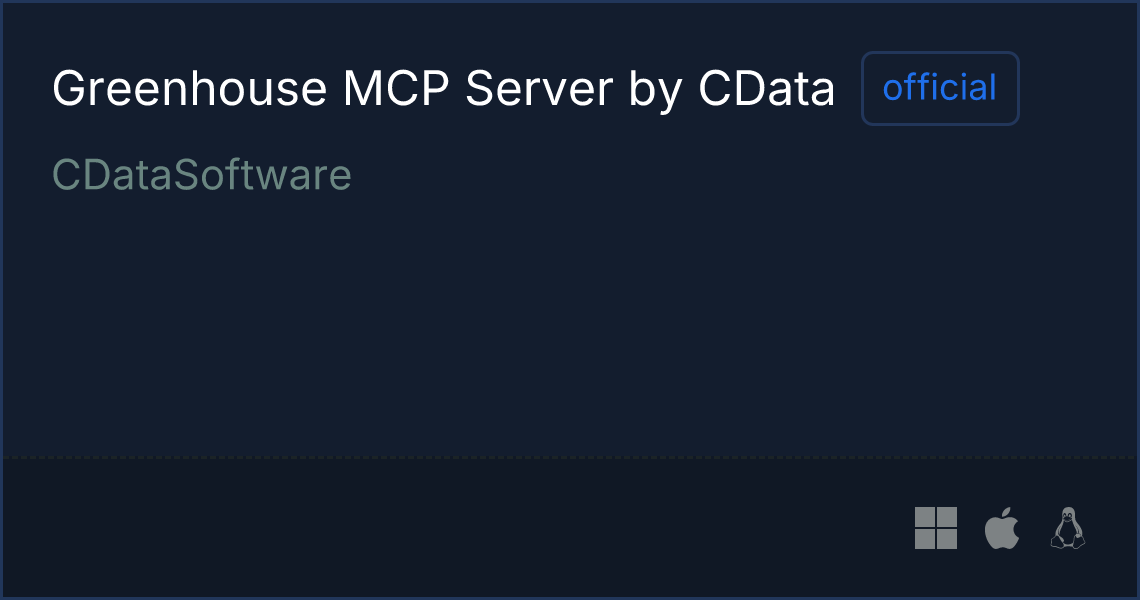Choose the four-pane Windows logo
Viewport: 1140px width, 600px height.
(x=936, y=528)
